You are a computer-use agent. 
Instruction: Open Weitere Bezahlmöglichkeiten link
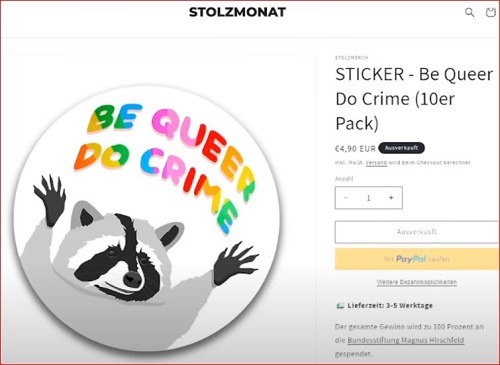pyautogui.click(x=417, y=282)
